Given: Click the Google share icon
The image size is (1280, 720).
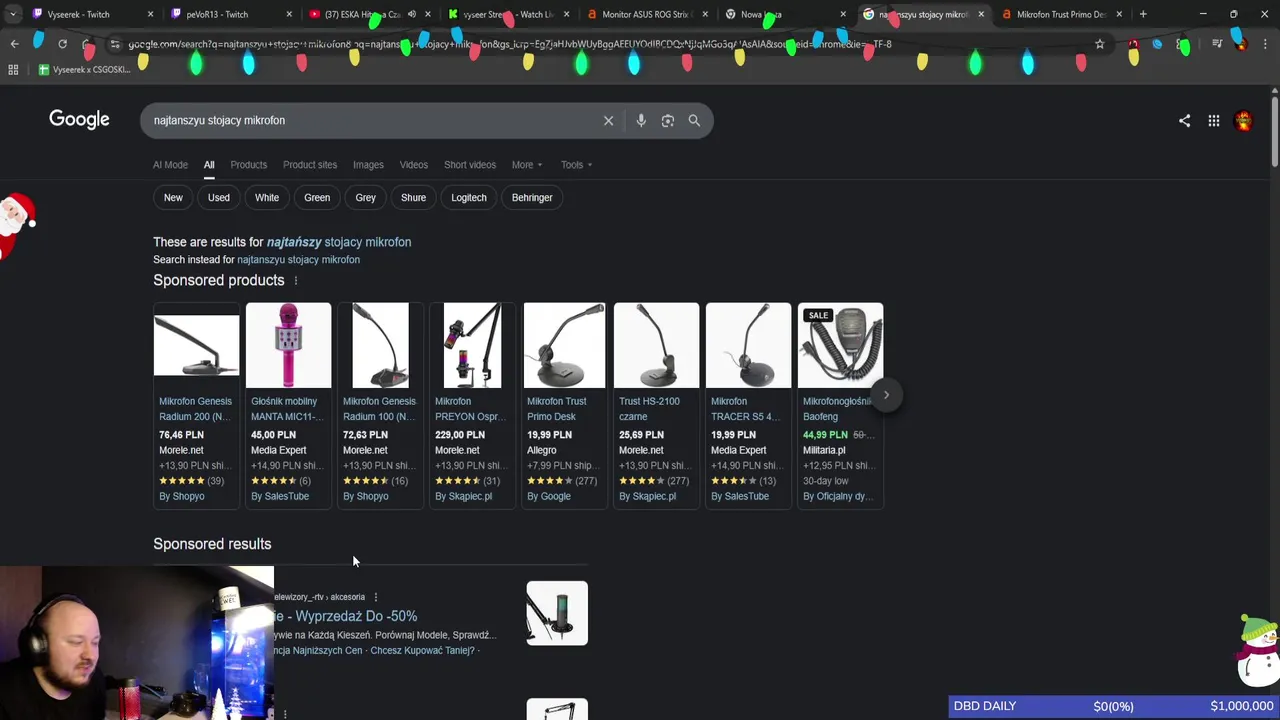Looking at the screenshot, I should click(1184, 121).
